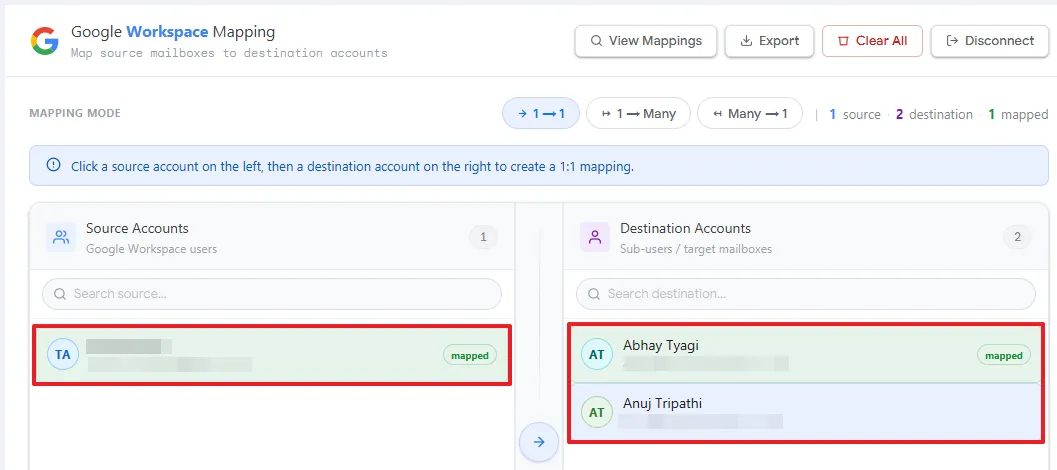This screenshot has height=470, width=1057.
Task: Focus the Search source field
Action: (x=272, y=294)
